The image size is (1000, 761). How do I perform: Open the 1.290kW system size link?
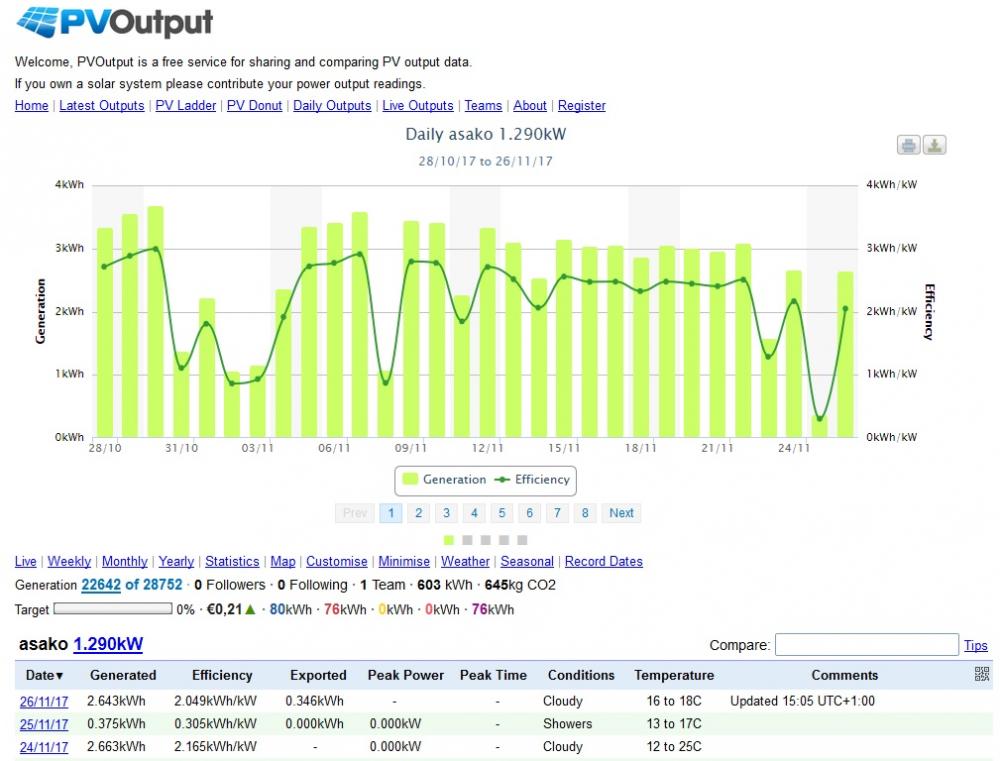[x=108, y=644]
